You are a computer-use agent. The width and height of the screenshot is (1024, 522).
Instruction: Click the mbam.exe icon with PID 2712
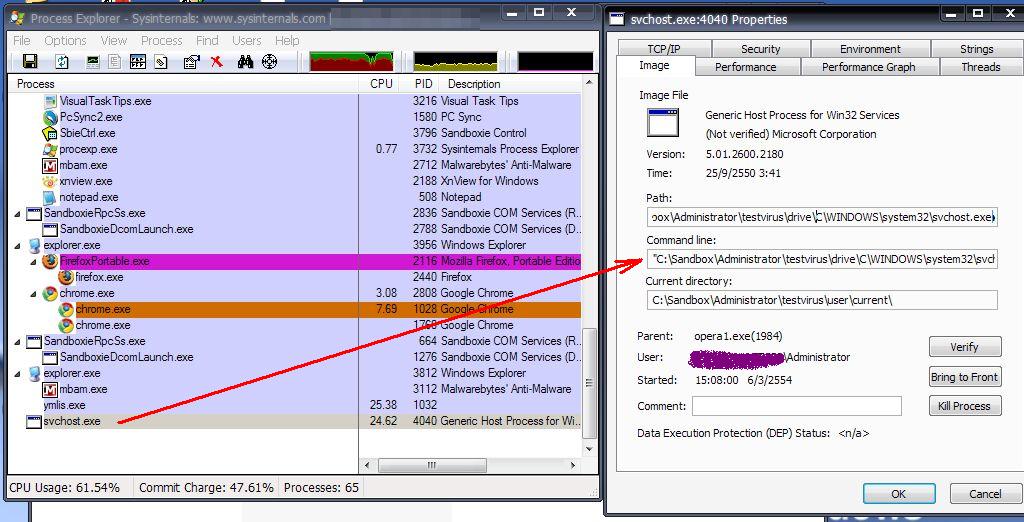(50, 165)
